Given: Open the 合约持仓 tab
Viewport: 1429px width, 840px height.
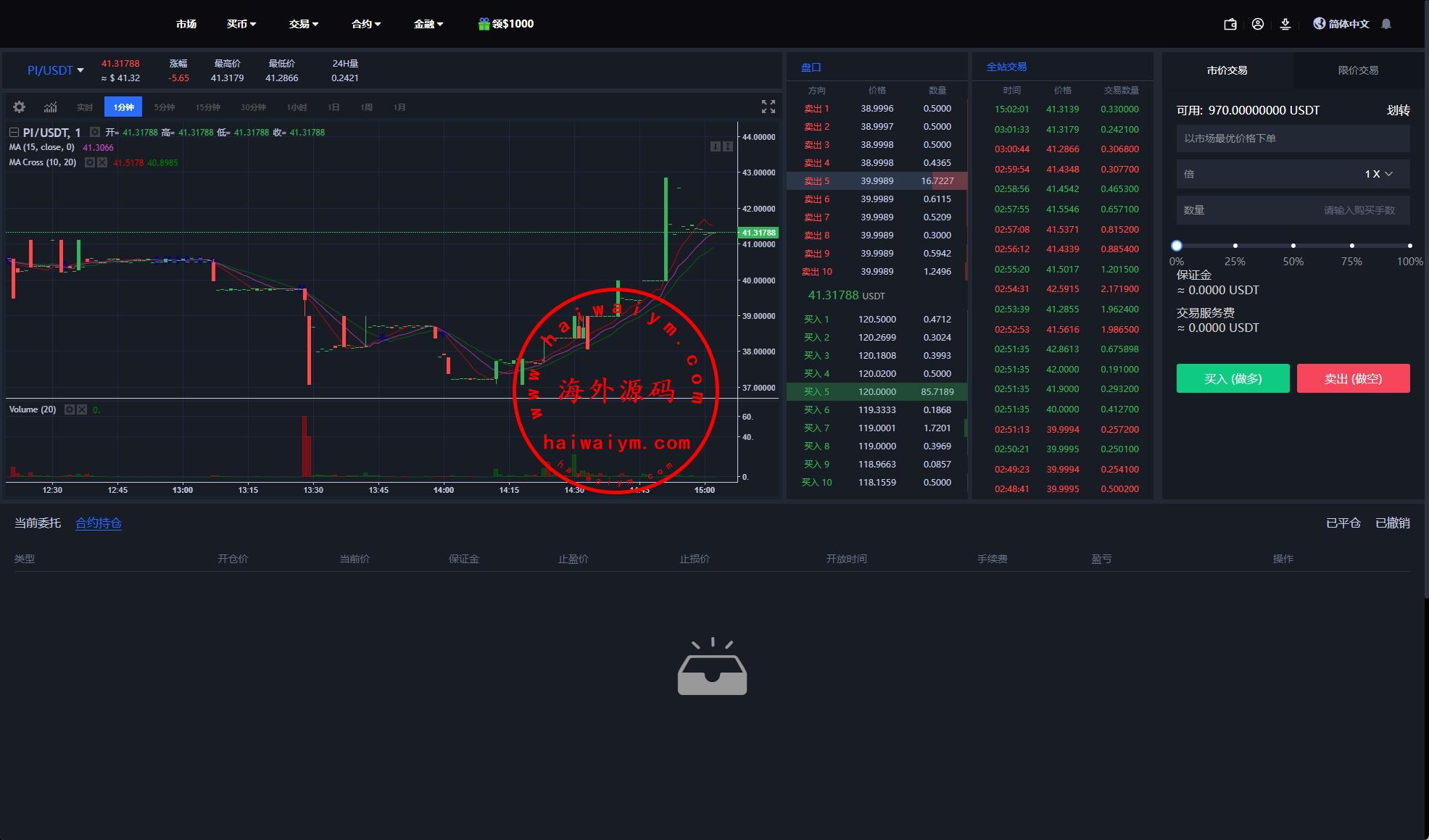Looking at the screenshot, I should tap(99, 523).
